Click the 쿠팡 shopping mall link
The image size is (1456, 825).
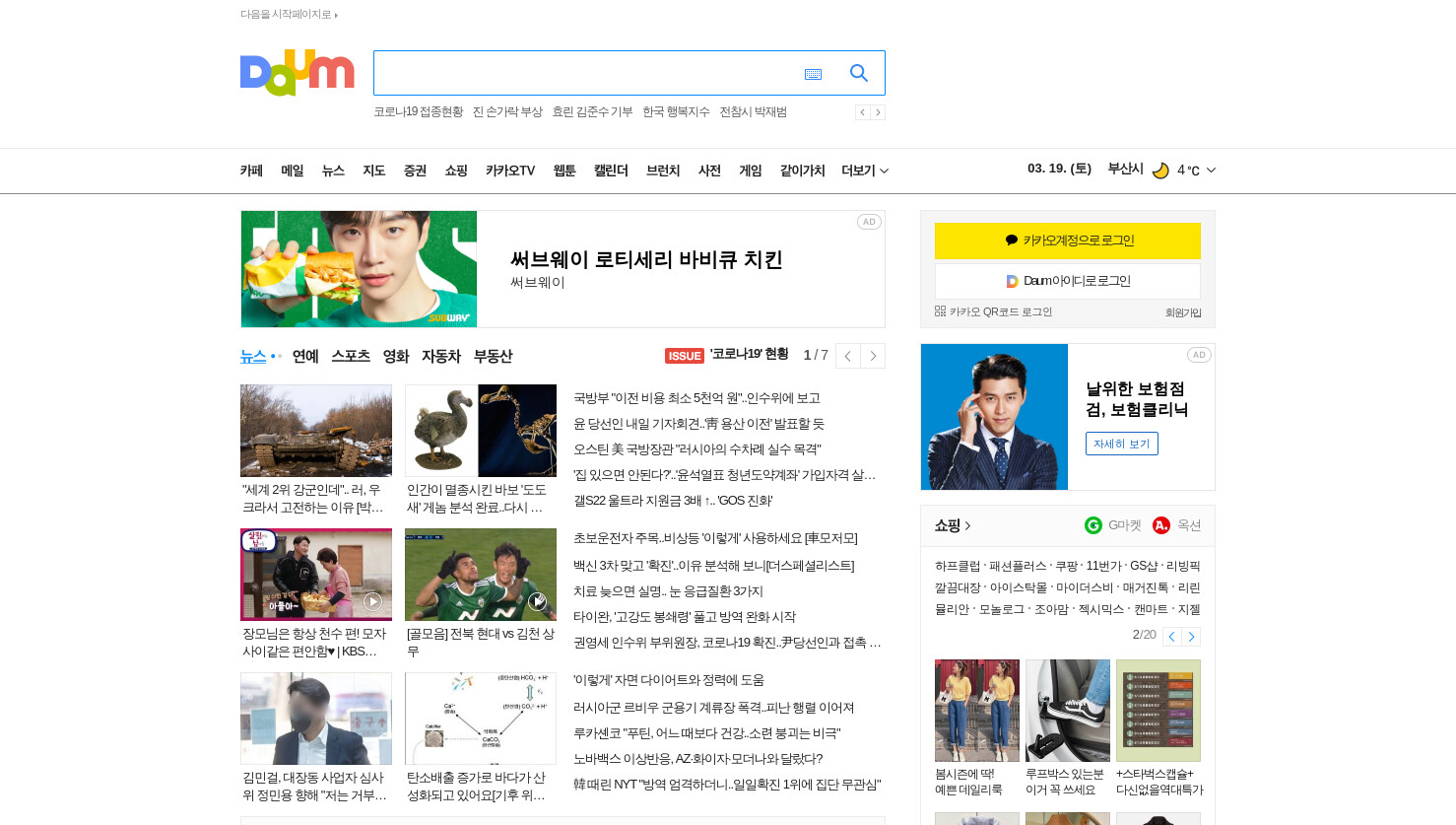(1066, 567)
